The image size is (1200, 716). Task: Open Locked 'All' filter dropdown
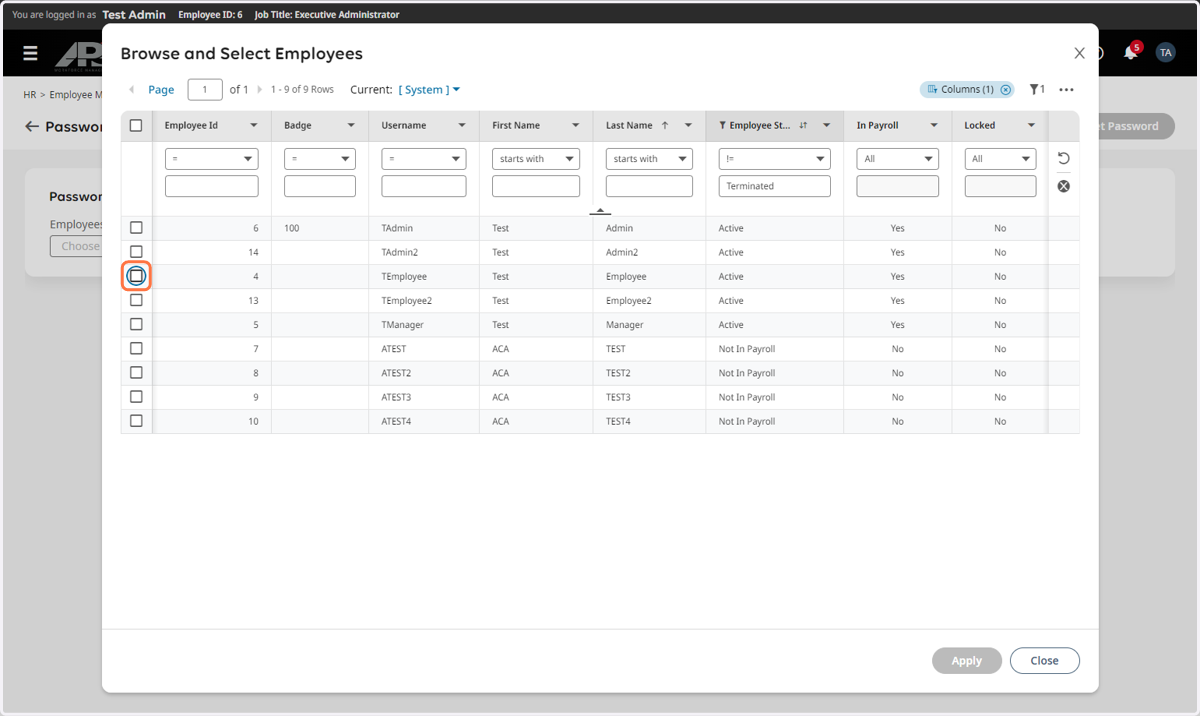pyautogui.click(x=1000, y=159)
